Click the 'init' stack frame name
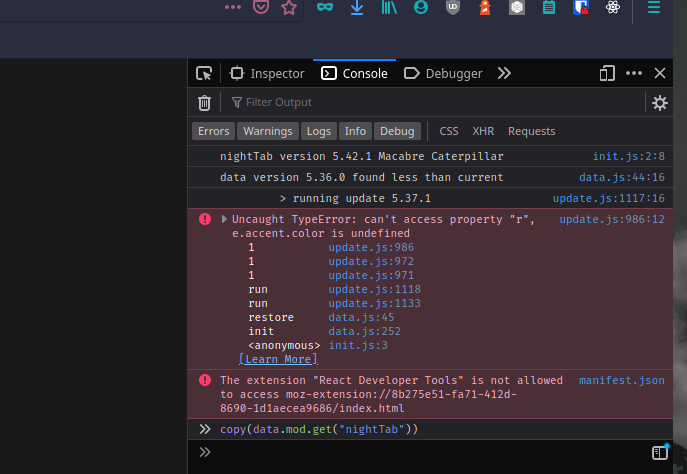The image size is (687, 474). pos(261,331)
